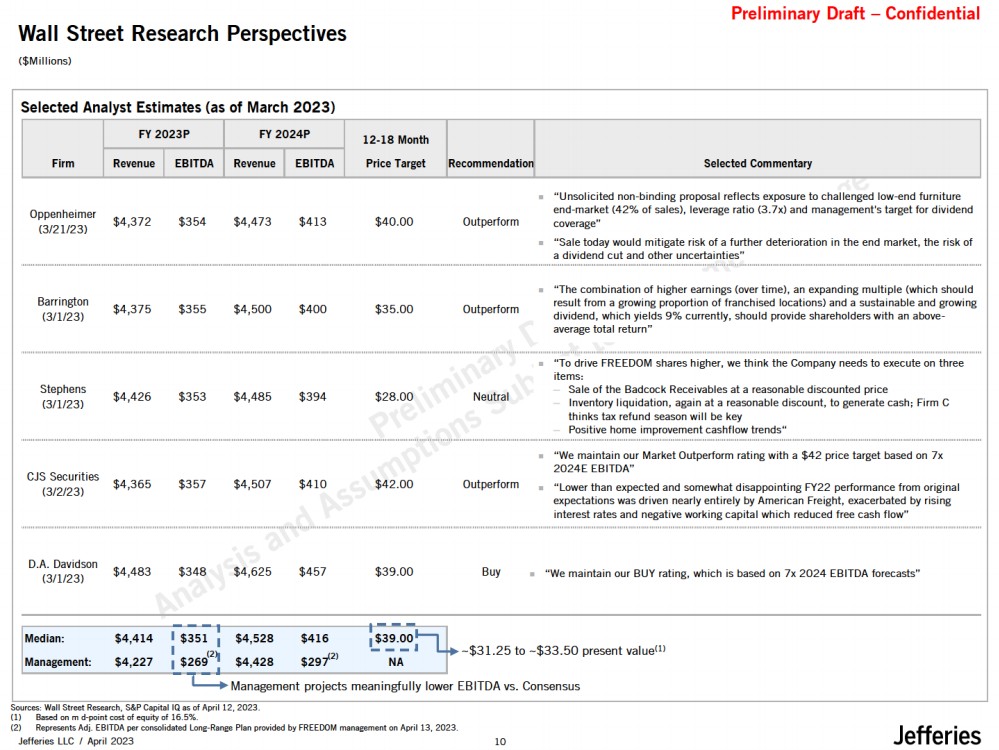Screen dimensions: 999x750
Task: Select D.A. Davidson's Buy recommendation
Action: coord(491,572)
